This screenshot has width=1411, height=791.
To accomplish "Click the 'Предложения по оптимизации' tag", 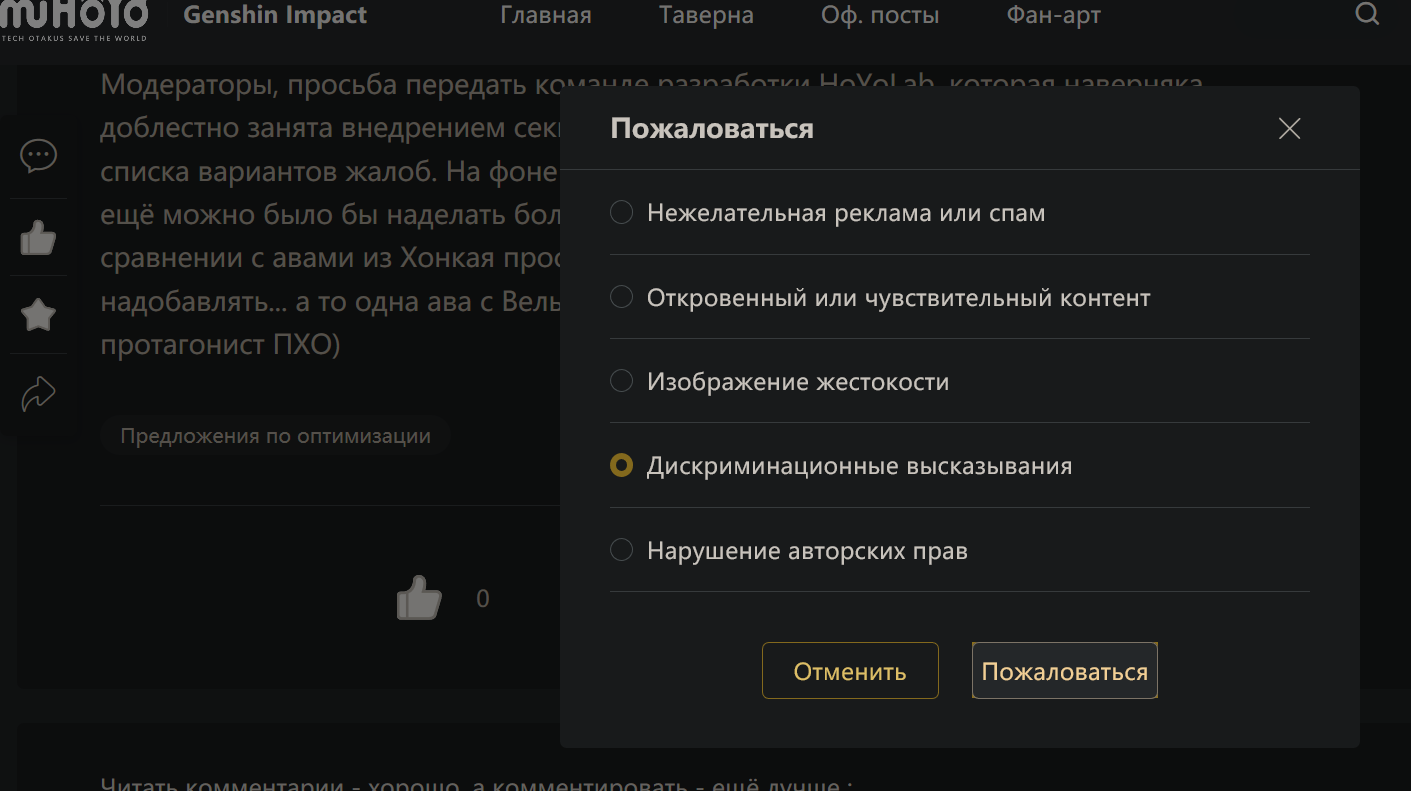I will pos(275,436).
